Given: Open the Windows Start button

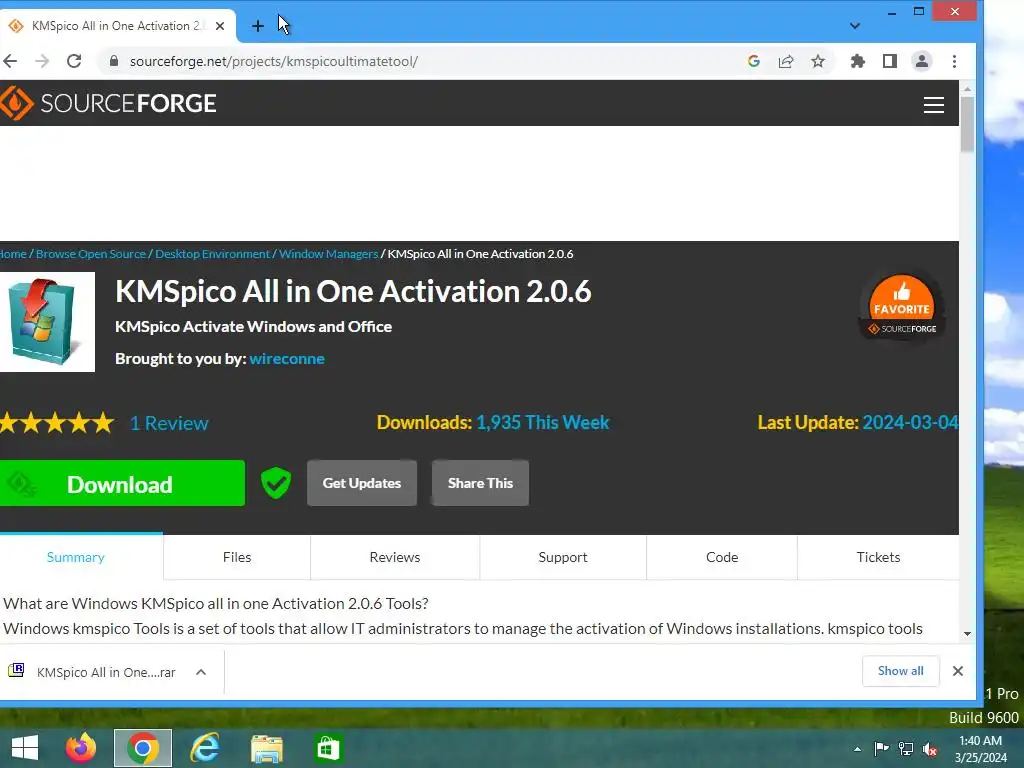Looking at the screenshot, I should pos(25,748).
